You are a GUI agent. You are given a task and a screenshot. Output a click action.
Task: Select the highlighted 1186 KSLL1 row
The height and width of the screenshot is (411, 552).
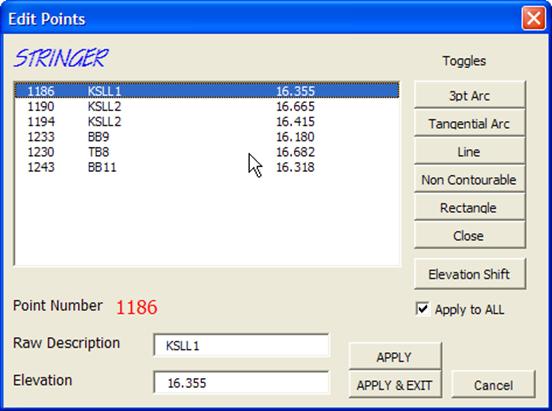[207, 91]
